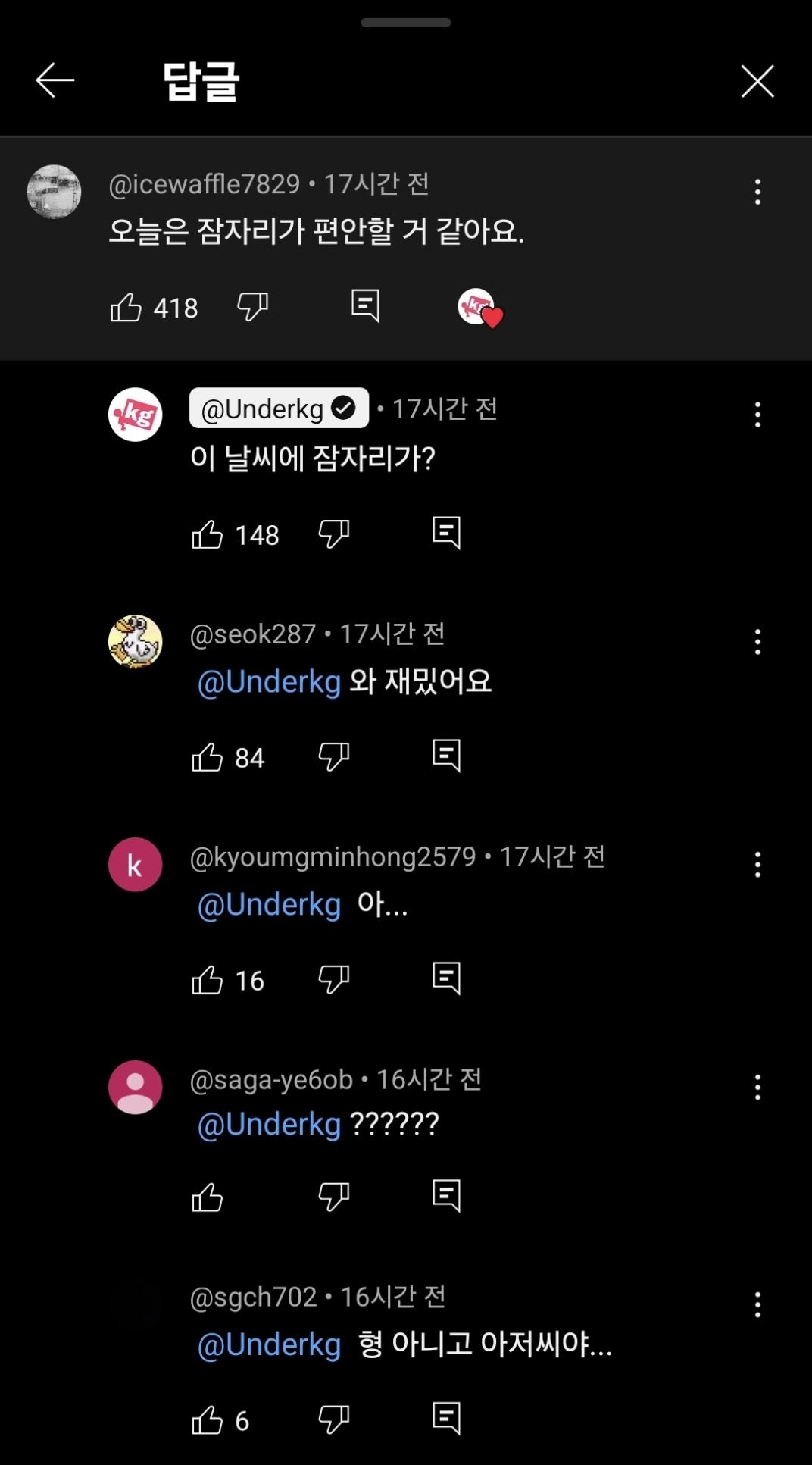The height and width of the screenshot is (1465, 812).
Task: Reply to the @Underkg comment
Action: point(446,533)
